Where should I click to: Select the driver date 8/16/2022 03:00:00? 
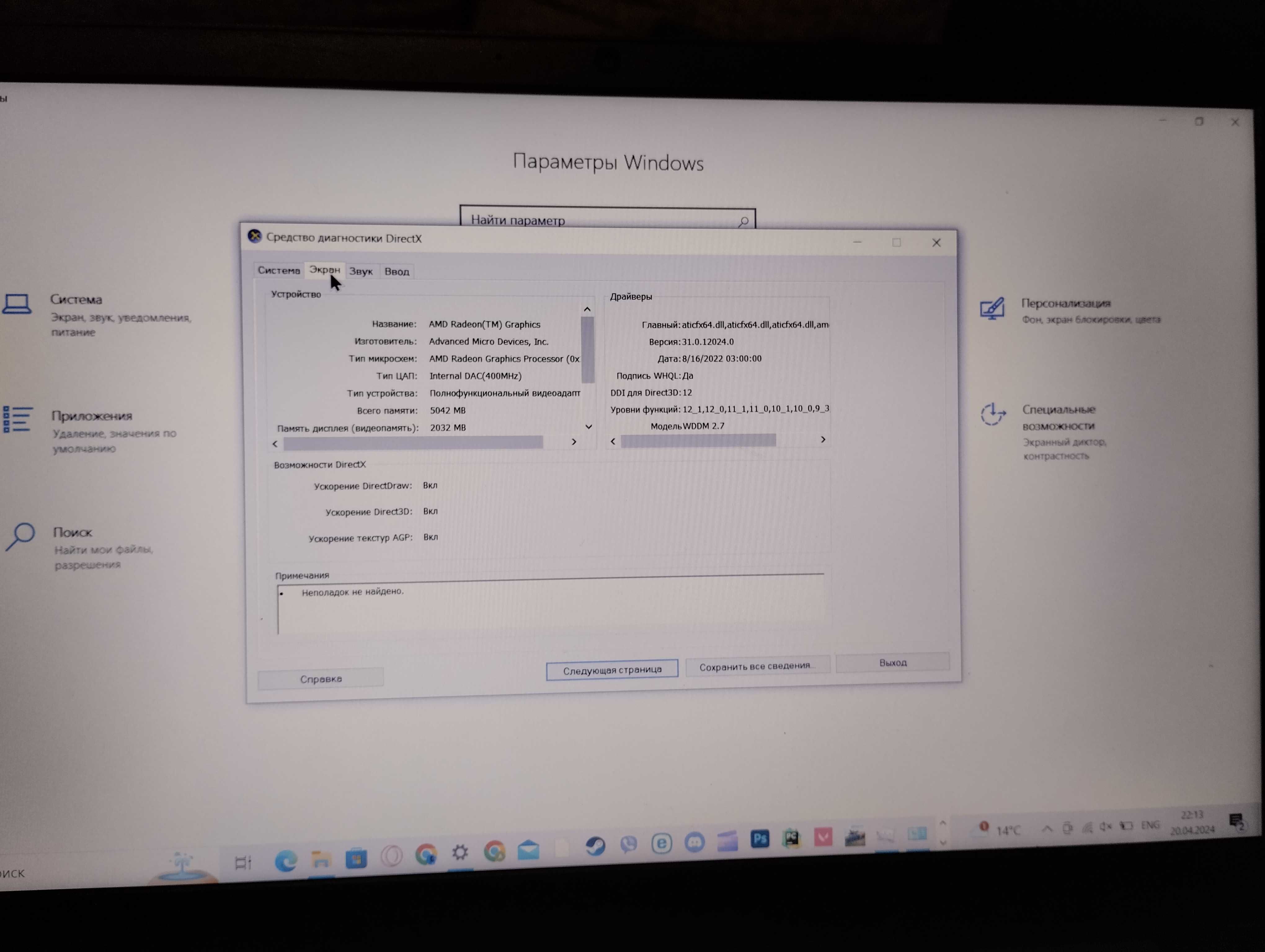[x=722, y=359]
